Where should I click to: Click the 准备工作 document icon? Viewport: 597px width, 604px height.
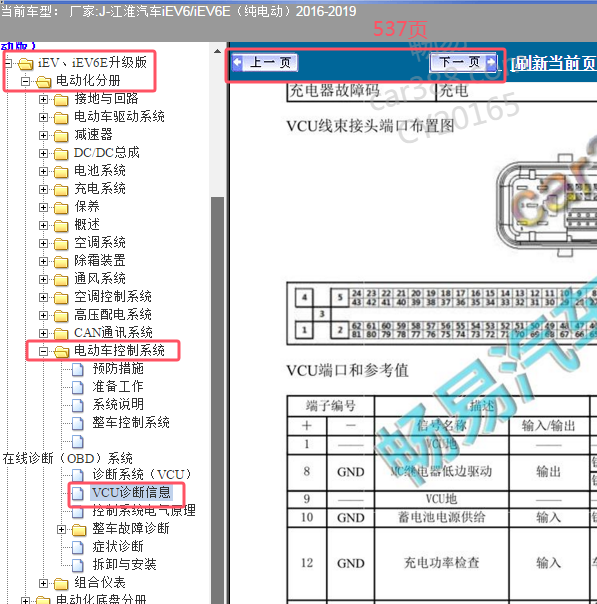click(x=78, y=387)
